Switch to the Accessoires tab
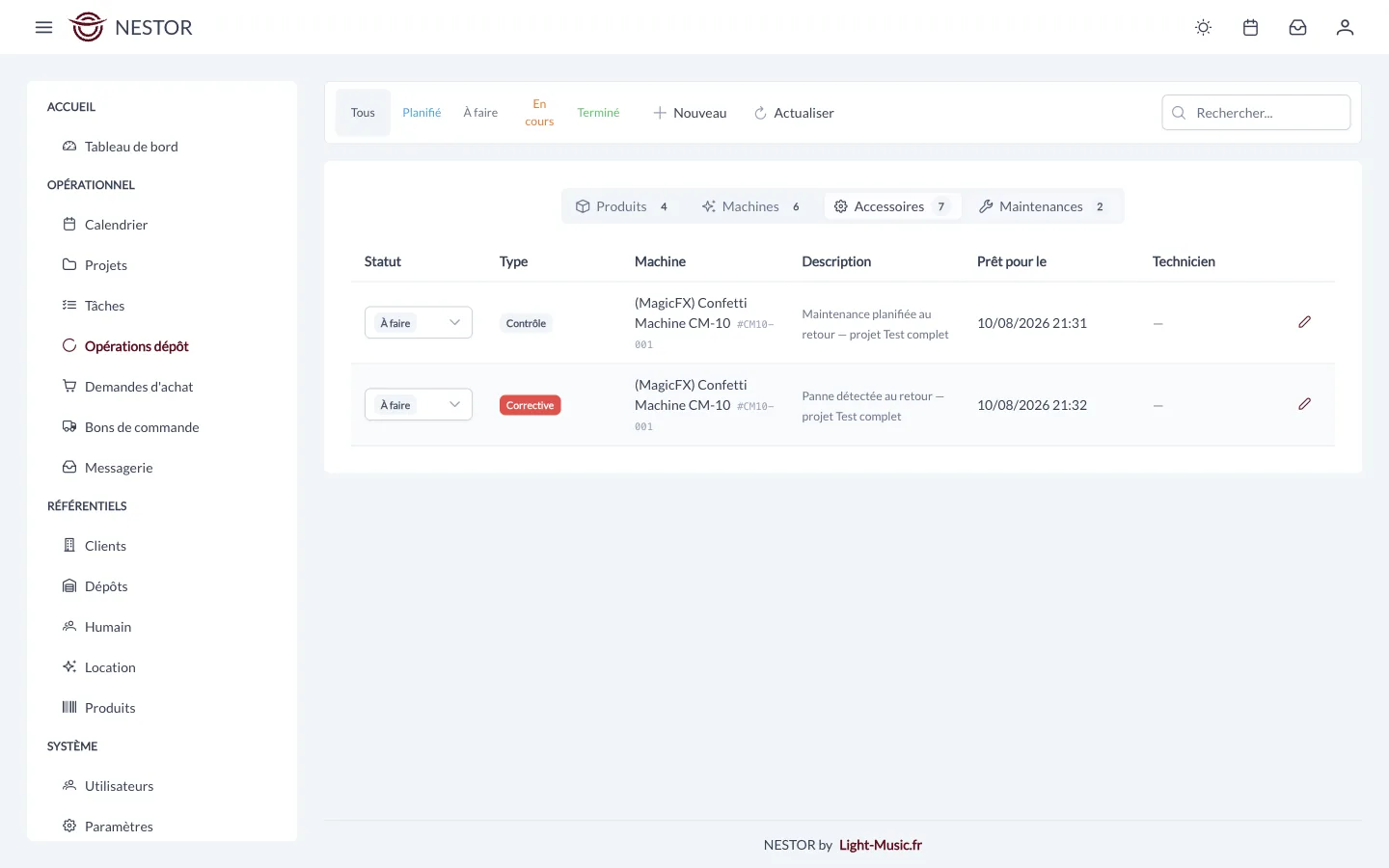1389x868 pixels. [892, 206]
